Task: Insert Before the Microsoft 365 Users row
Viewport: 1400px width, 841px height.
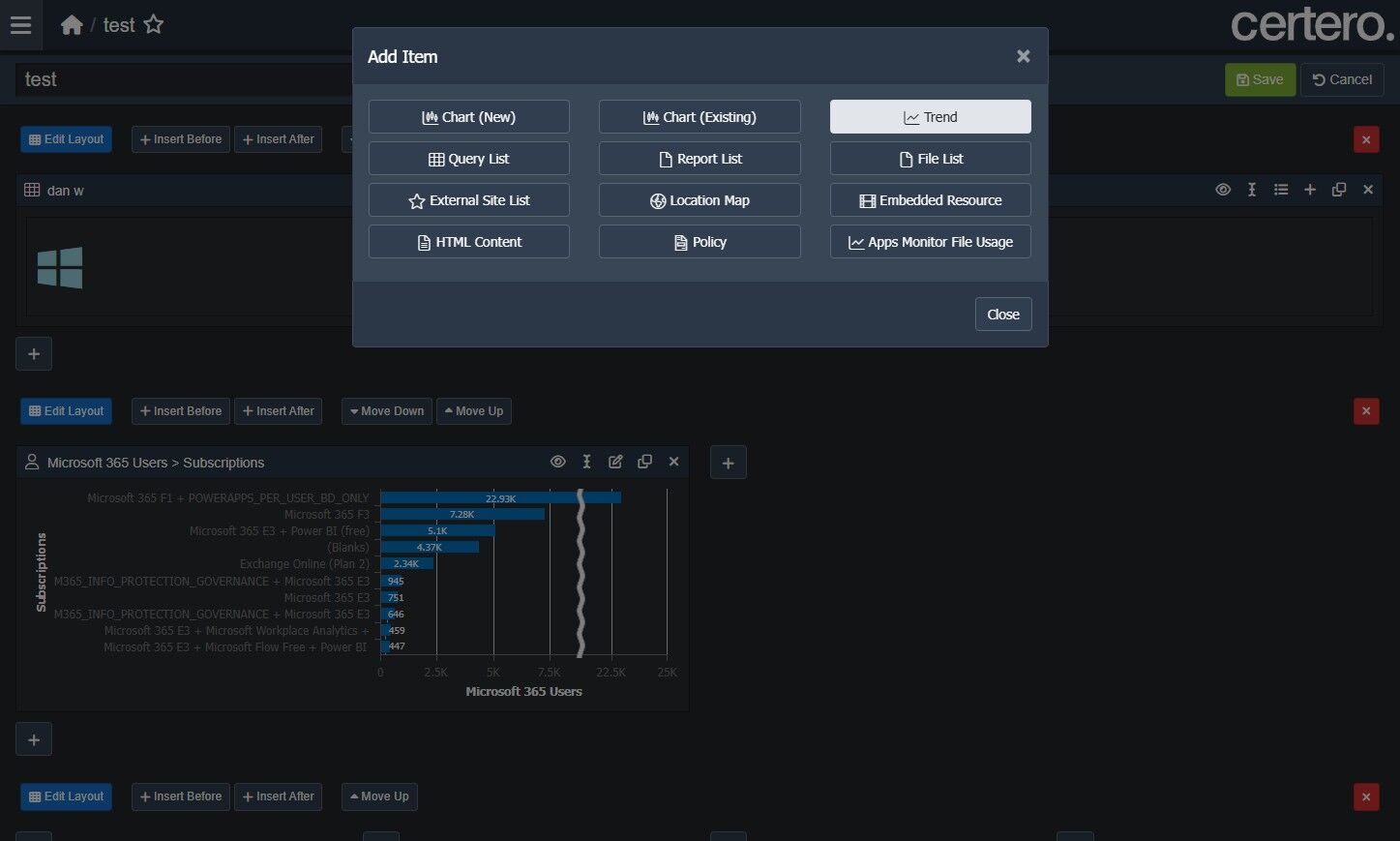Action: tap(181, 411)
